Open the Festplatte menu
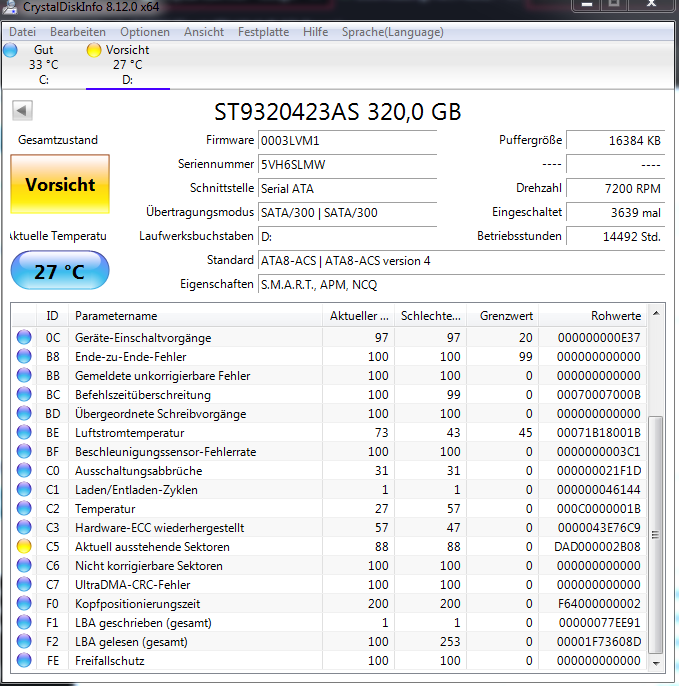This screenshot has width=679, height=686. click(263, 32)
